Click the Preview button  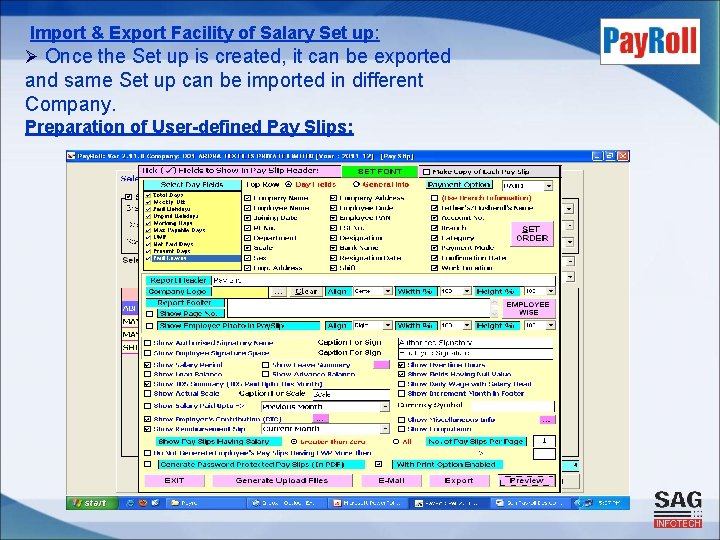coord(527,481)
